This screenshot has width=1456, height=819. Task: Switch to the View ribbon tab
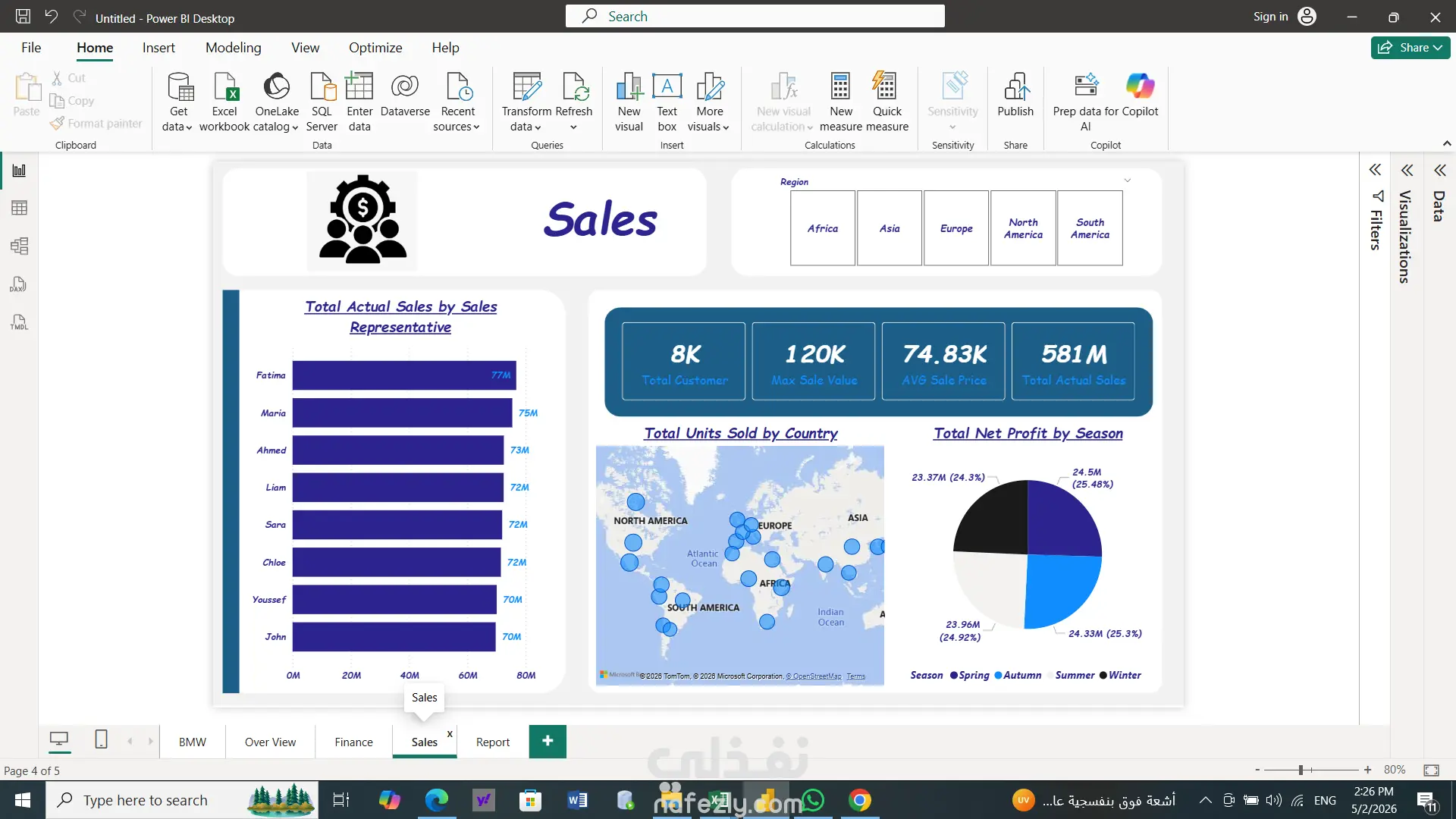point(305,47)
